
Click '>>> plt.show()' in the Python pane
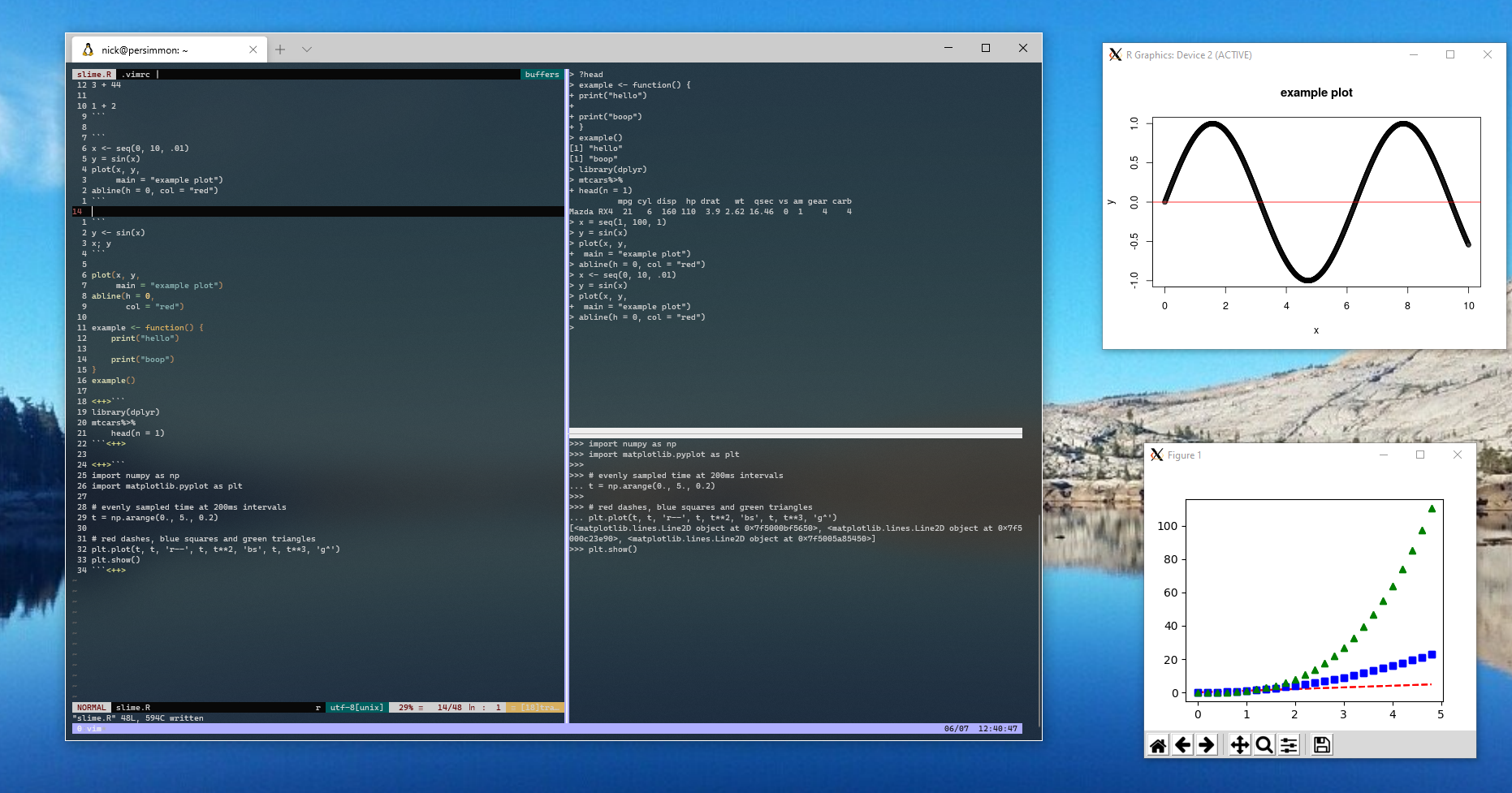pos(603,549)
